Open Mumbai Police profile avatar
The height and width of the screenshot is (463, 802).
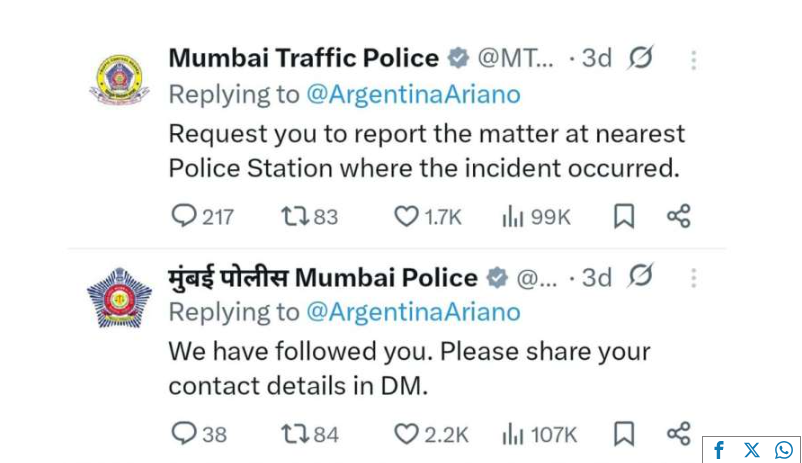pyautogui.click(x=119, y=298)
